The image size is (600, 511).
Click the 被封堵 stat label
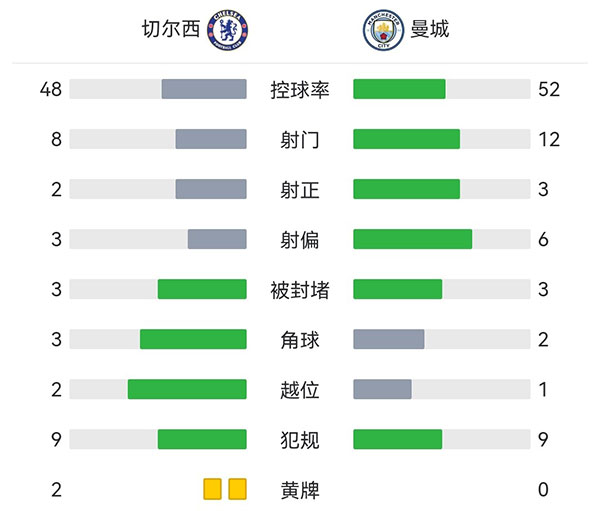(x=300, y=289)
